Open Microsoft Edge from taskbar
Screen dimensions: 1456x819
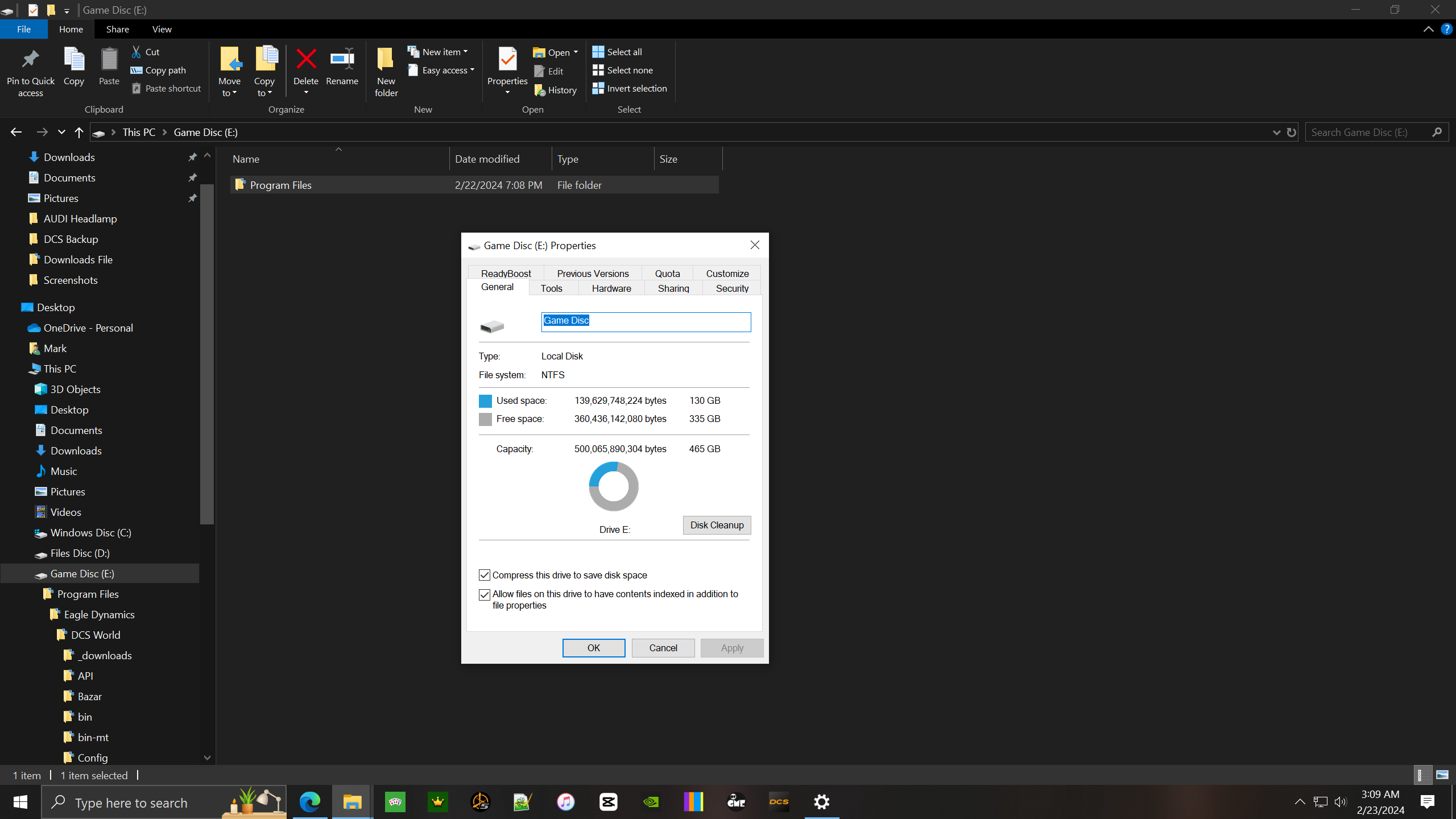310,802
